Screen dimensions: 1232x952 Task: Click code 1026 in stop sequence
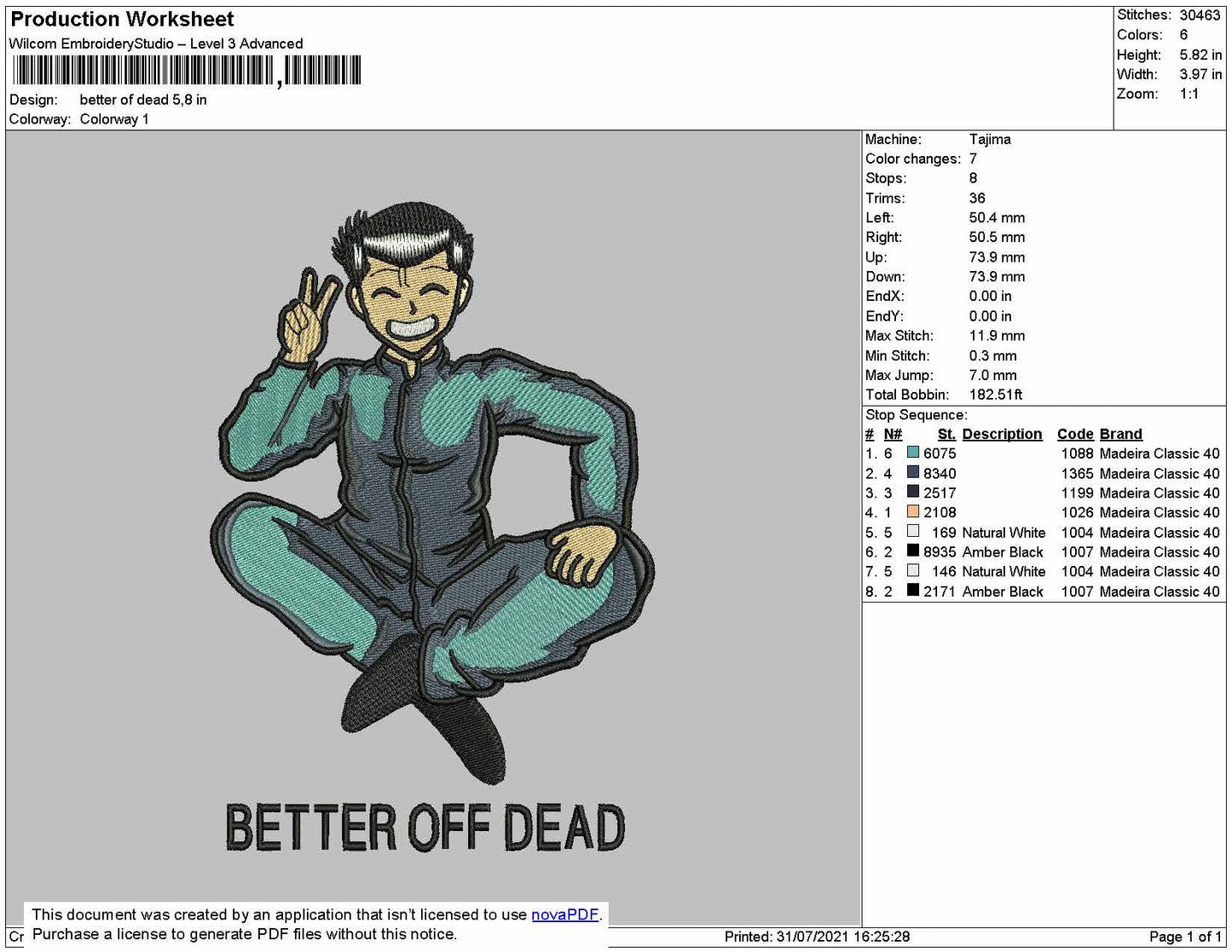1077,512
